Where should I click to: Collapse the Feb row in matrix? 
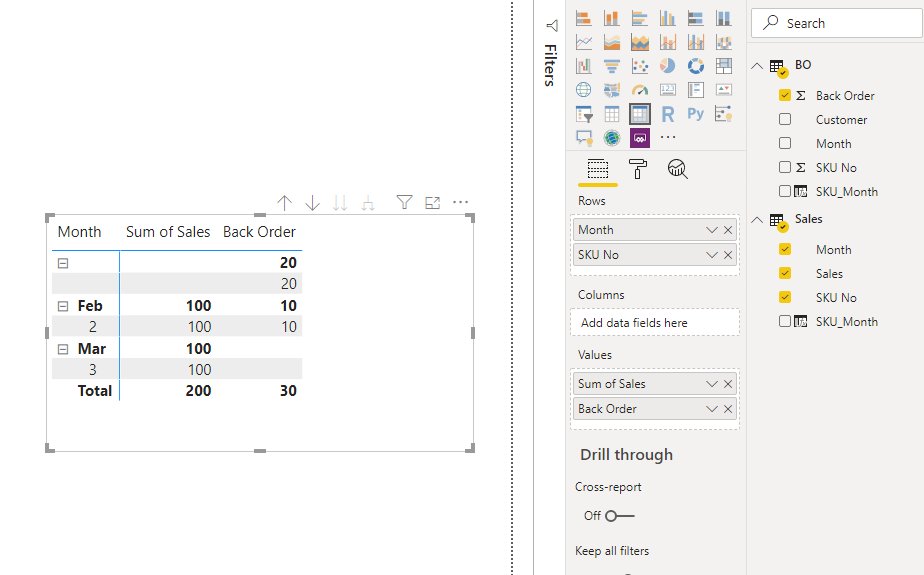point(62,306)
